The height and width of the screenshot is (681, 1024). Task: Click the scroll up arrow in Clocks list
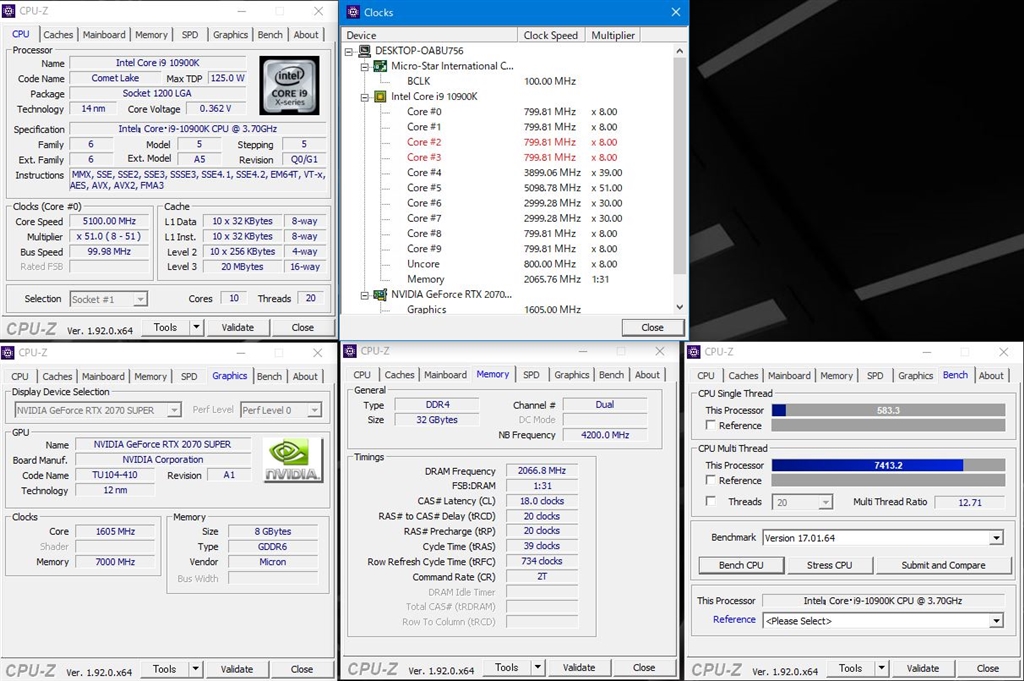[x=679, y=50]
